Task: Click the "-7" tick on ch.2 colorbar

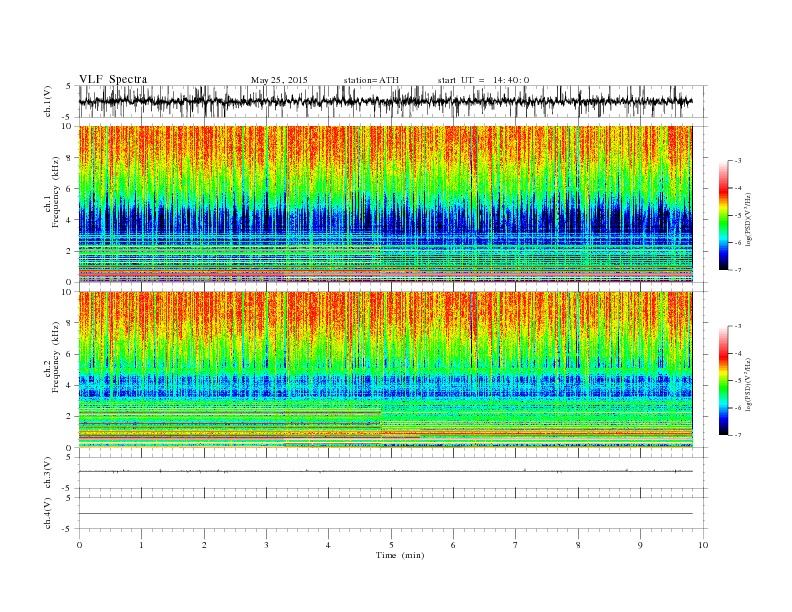Action: 738,435
